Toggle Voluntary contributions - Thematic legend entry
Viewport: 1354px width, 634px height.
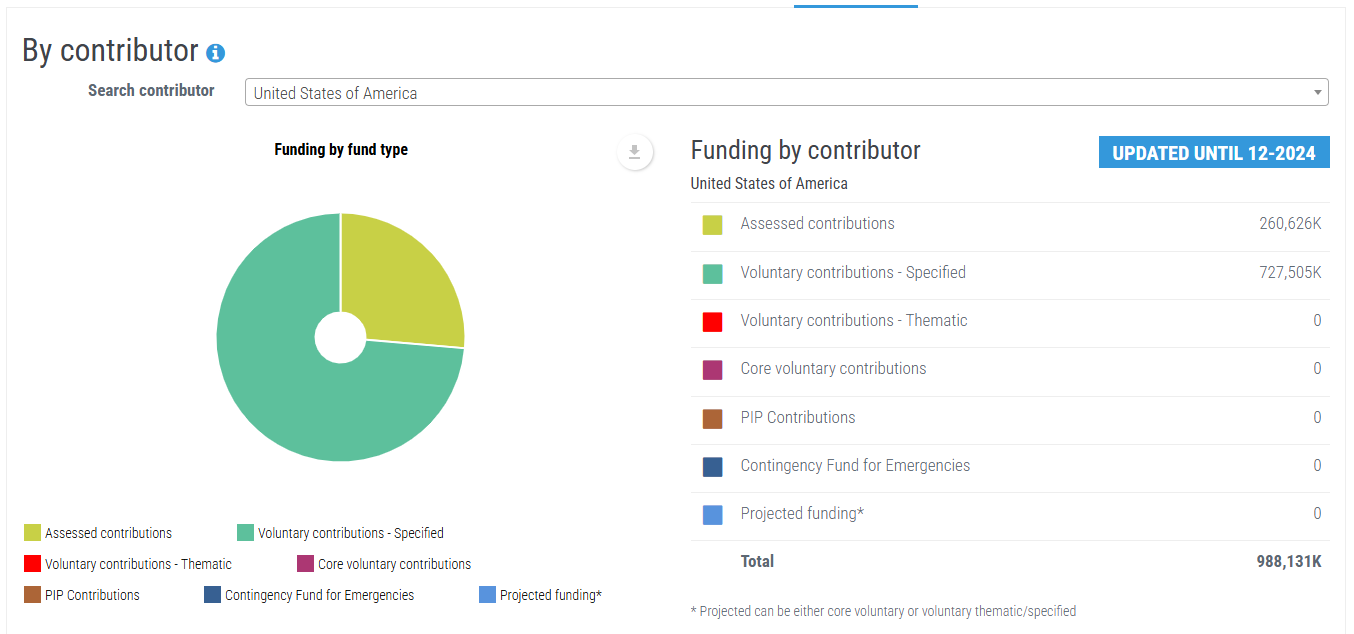[128, 564]
